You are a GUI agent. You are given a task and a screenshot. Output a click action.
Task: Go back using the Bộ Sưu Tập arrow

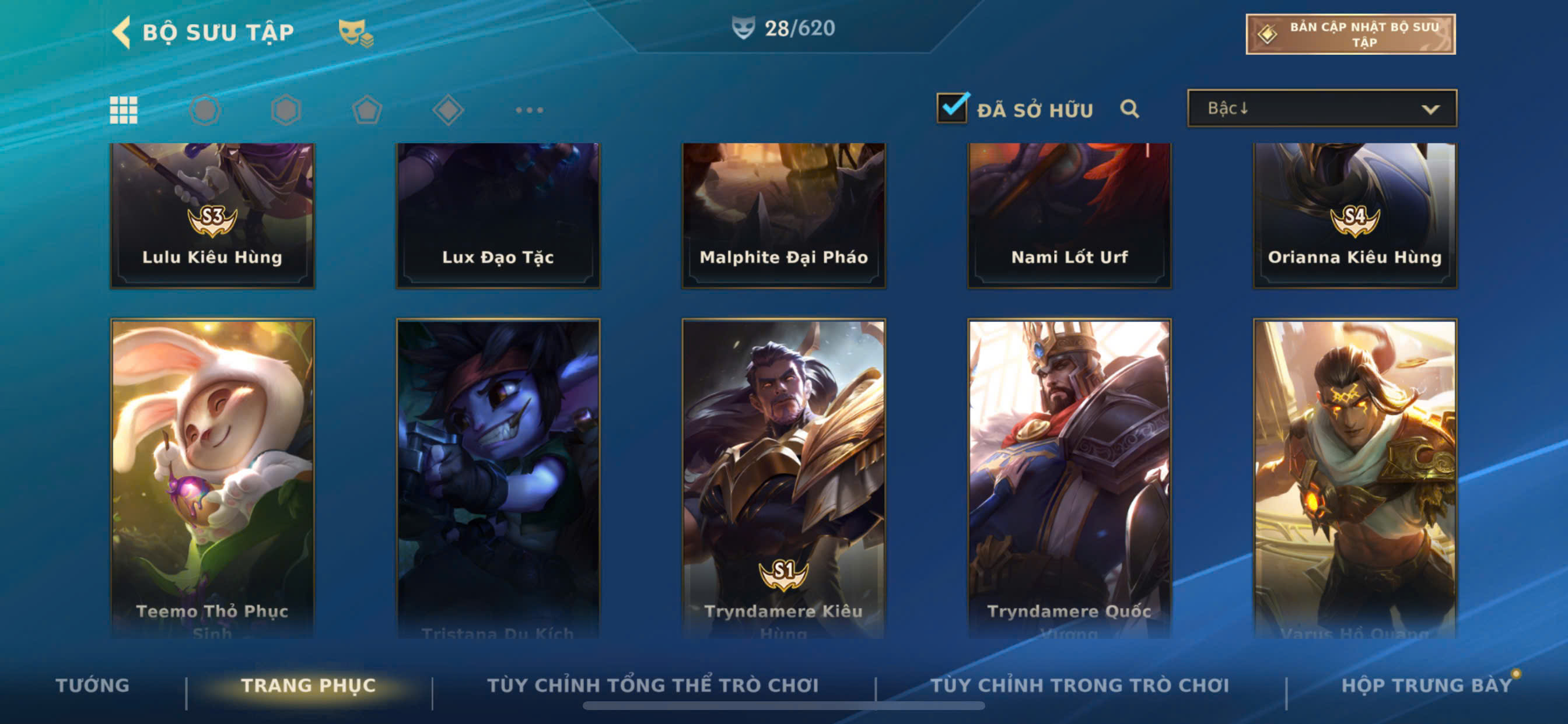tap(122, 31)
